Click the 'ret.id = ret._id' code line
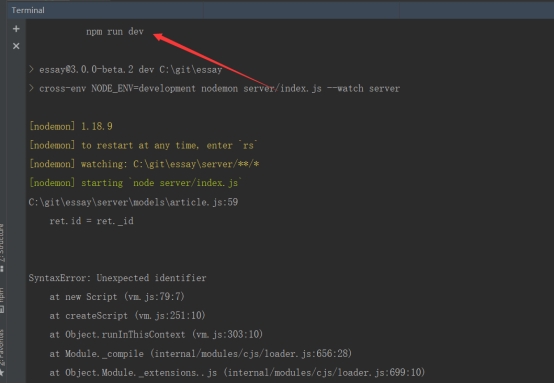The width and height of the screenshot is (554, 384). (92, 221)
